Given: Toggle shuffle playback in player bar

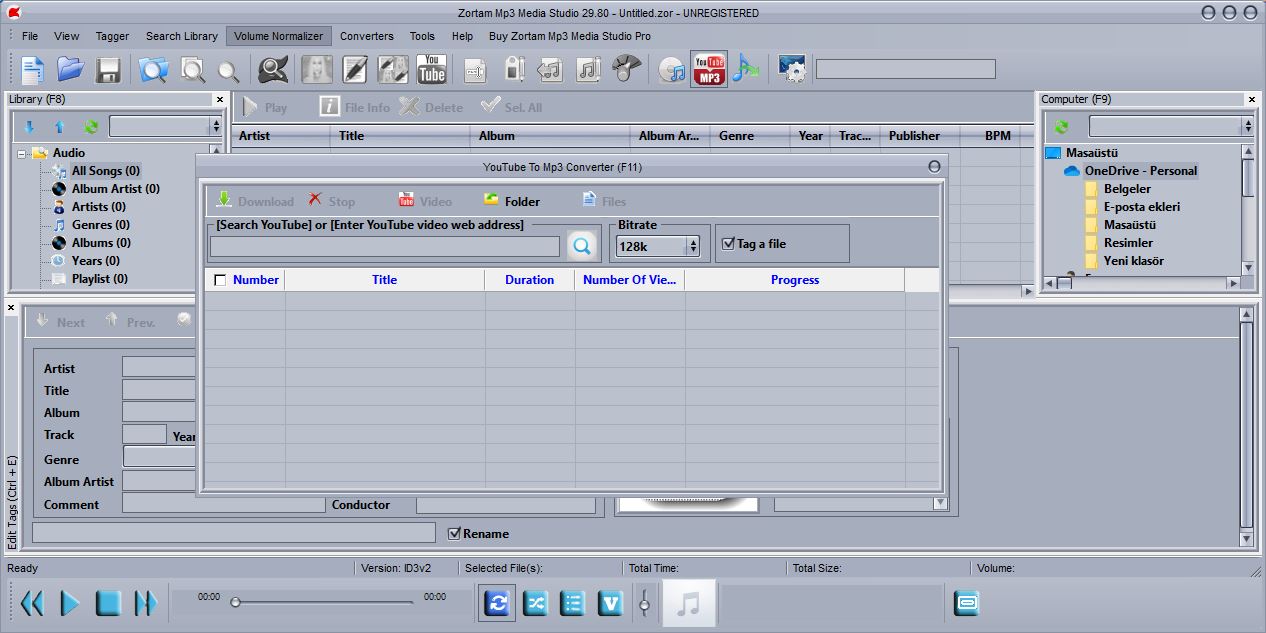Looking at the screenshot, I should 536,603.
